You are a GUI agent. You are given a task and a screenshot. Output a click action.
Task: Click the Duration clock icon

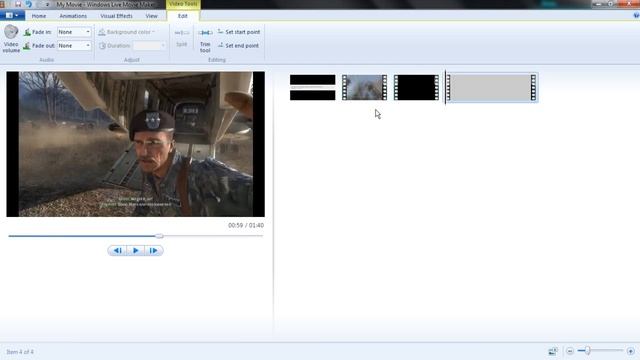point(102,46)
